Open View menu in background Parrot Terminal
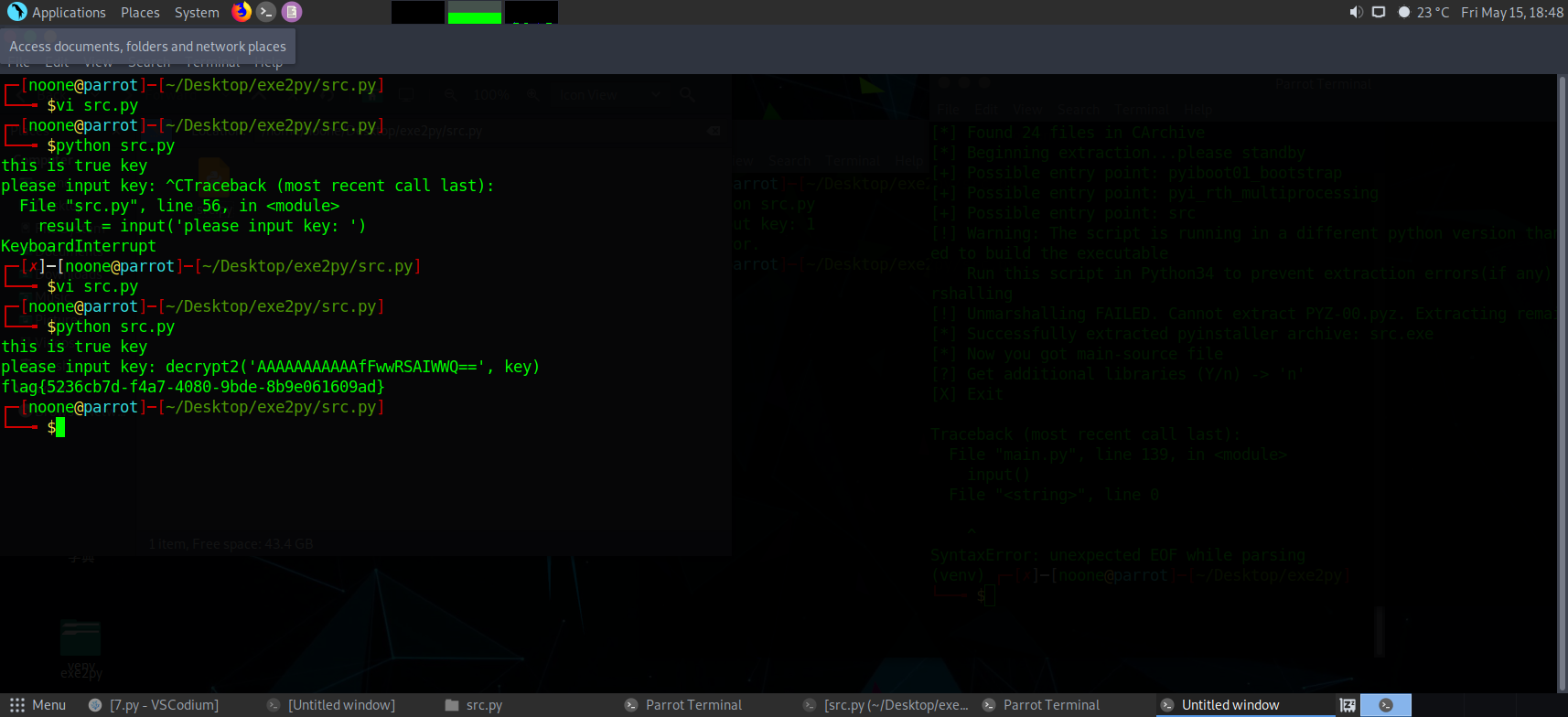This screenshot has height=717, width=1568. (x=1028, y=110)
